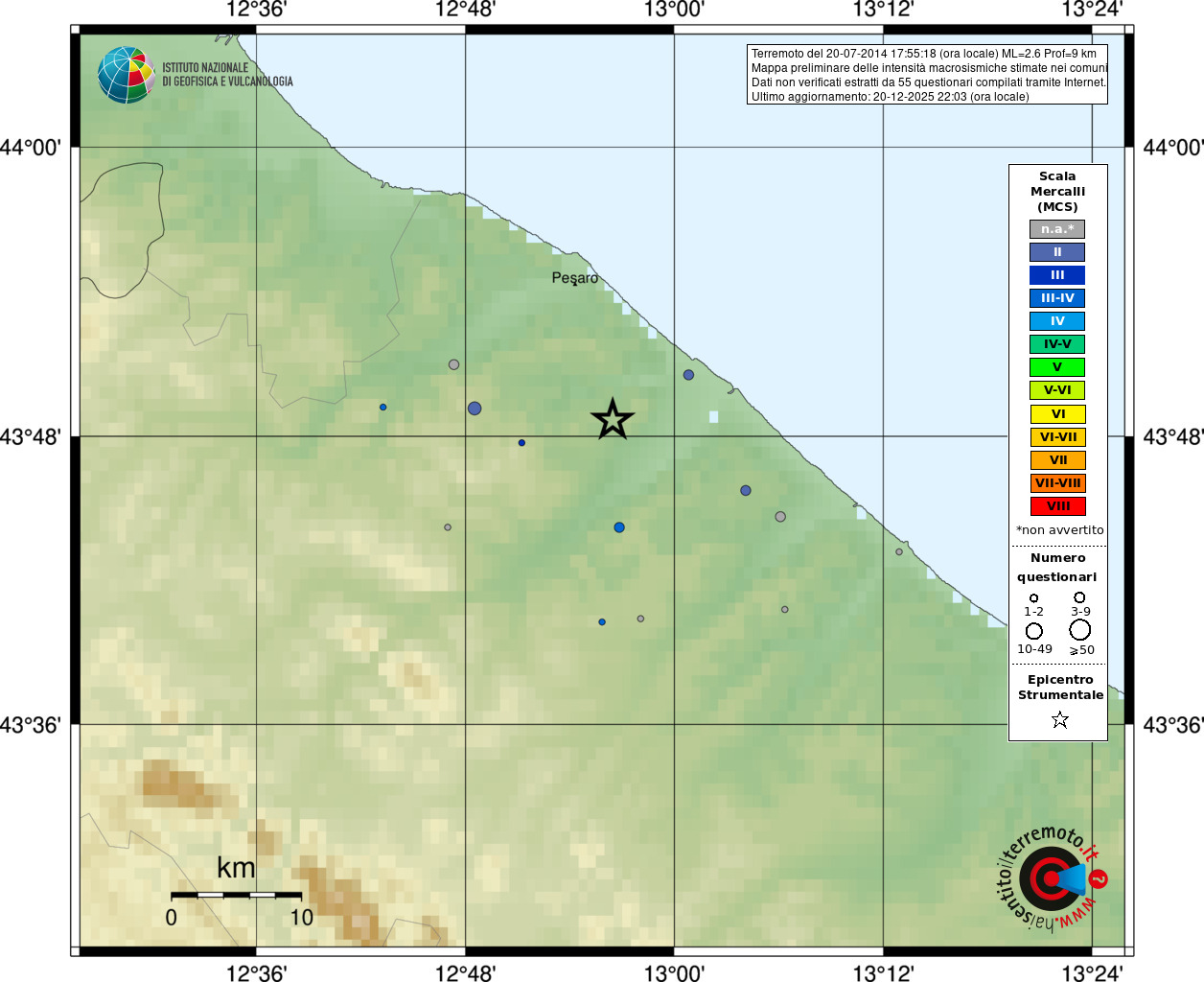This screenshot has width=1204, height=982.
Task: Click the III-IV intensity legend swatch
Action: pos(1057,298)
